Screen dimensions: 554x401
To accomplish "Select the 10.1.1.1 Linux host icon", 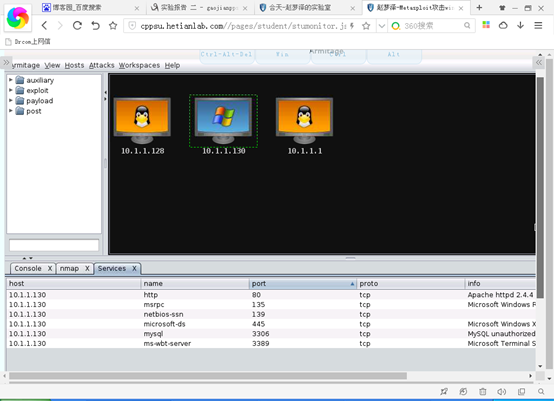I will point(304,121).
